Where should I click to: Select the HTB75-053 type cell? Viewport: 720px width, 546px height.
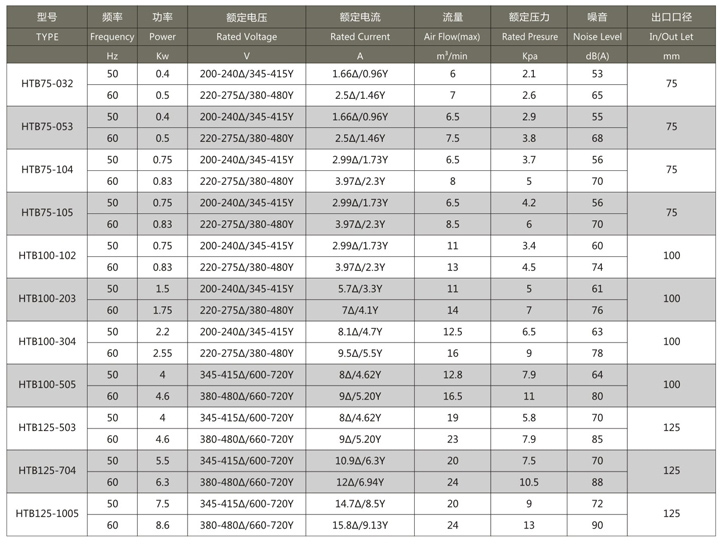47,127
